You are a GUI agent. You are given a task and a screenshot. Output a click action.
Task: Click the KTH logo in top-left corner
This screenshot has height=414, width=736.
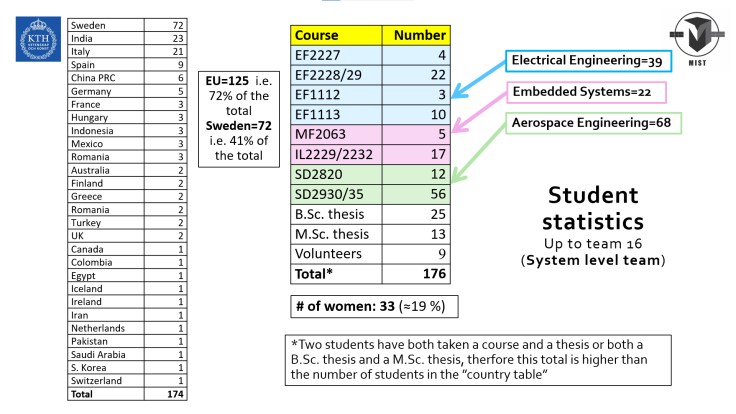click(37, 39)
